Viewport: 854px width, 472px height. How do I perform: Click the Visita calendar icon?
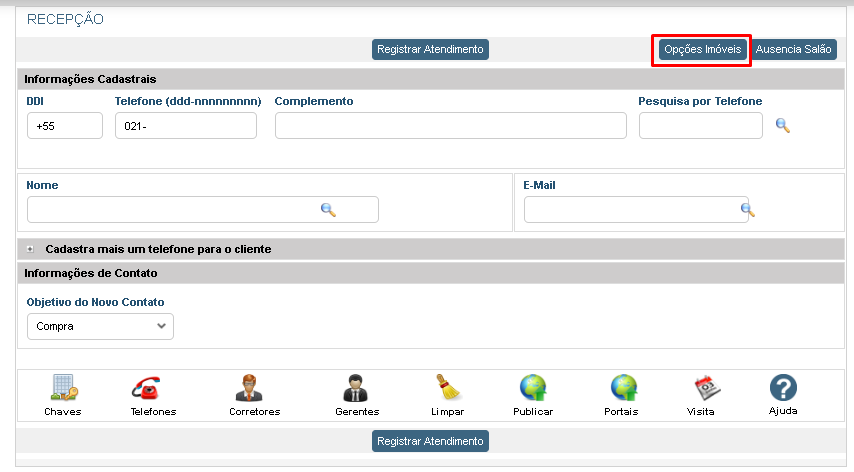(x=707, y=388)
